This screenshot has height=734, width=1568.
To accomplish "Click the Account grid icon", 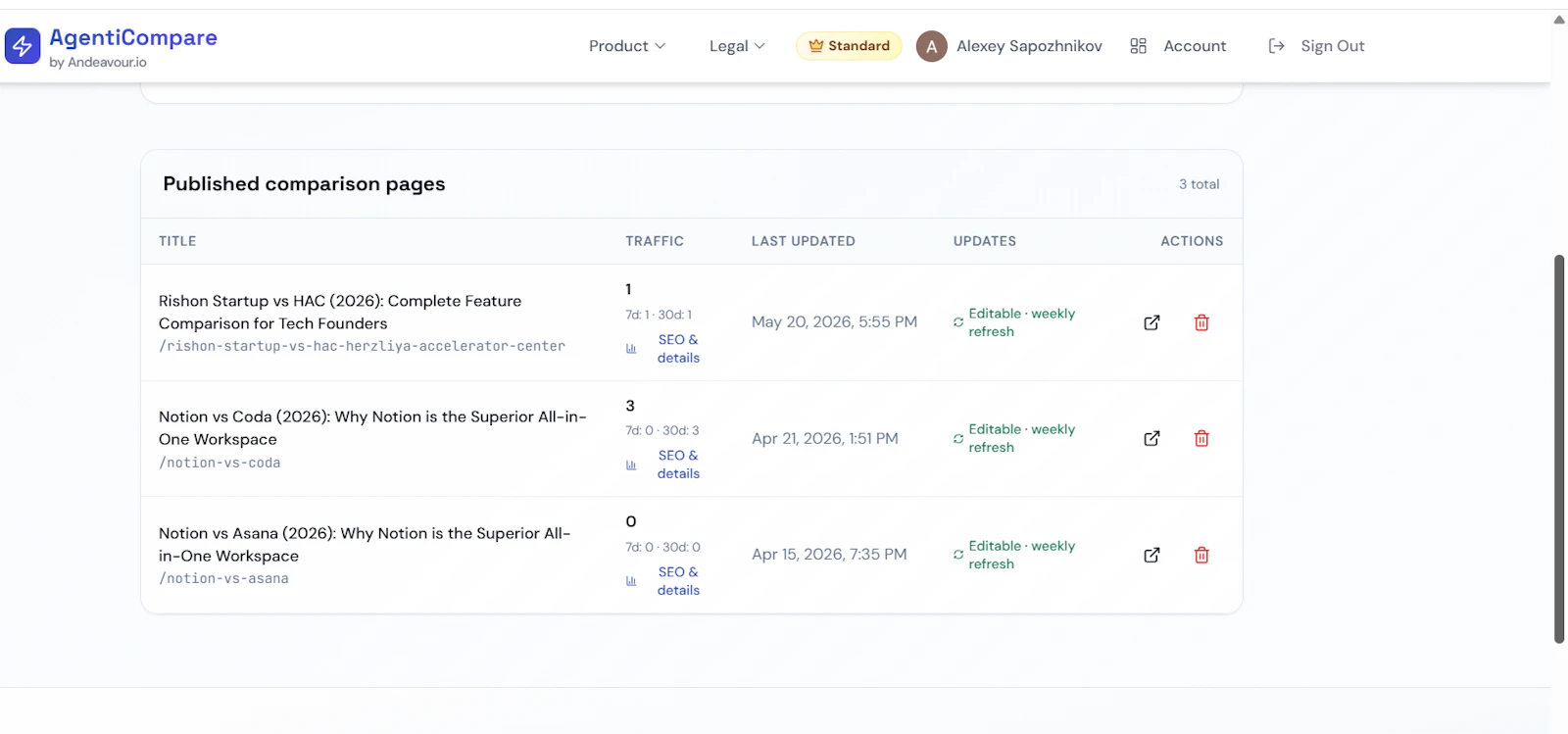I will (x=1138, y=46).
